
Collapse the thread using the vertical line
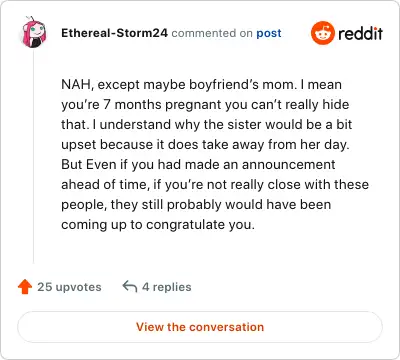click(x=33, y=157)
